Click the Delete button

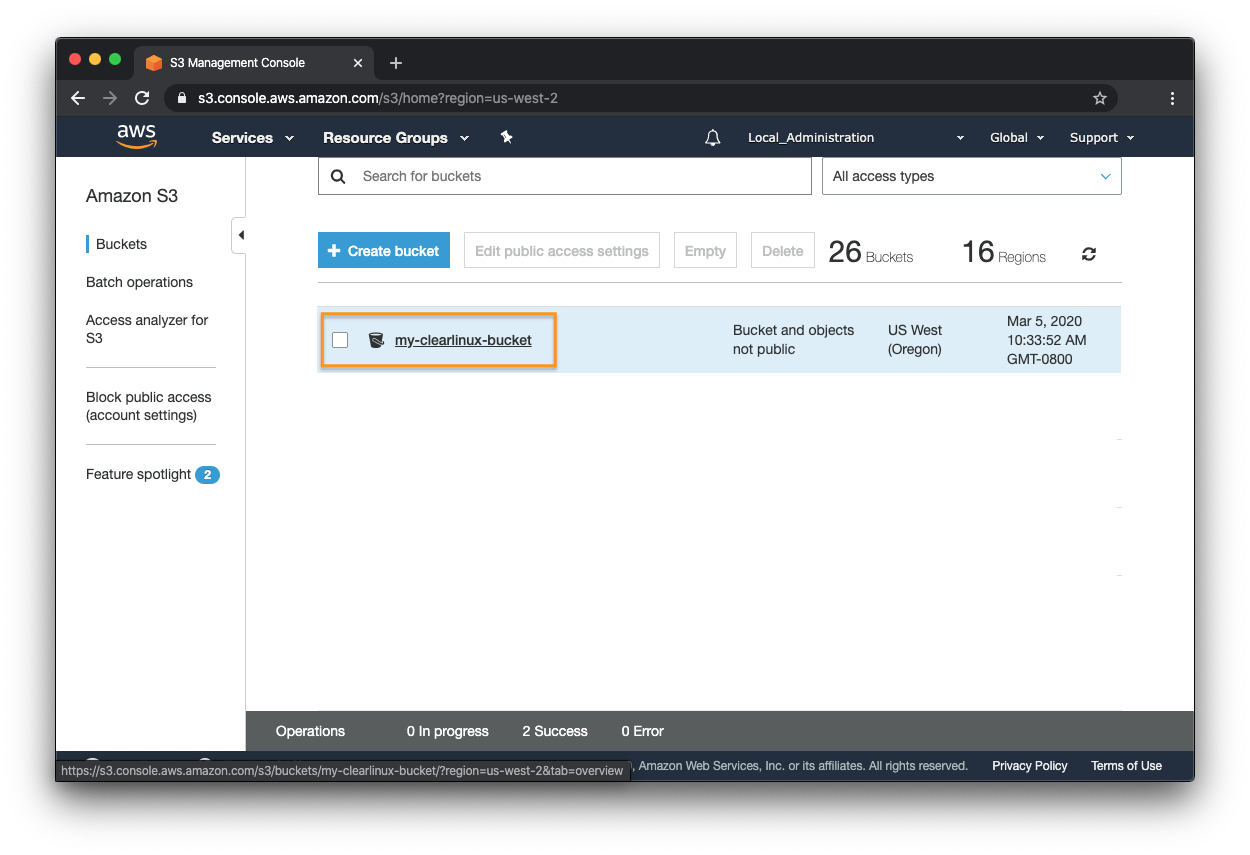tap(782, 251)
